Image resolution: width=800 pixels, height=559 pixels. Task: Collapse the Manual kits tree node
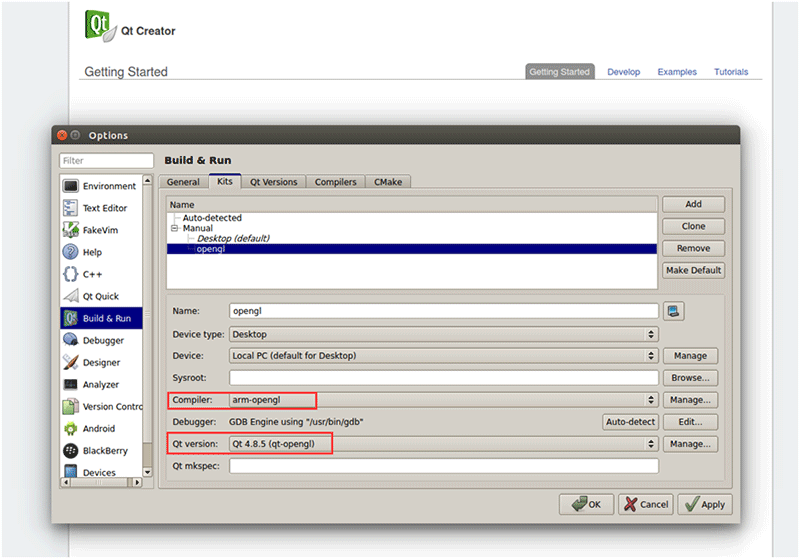174,228
